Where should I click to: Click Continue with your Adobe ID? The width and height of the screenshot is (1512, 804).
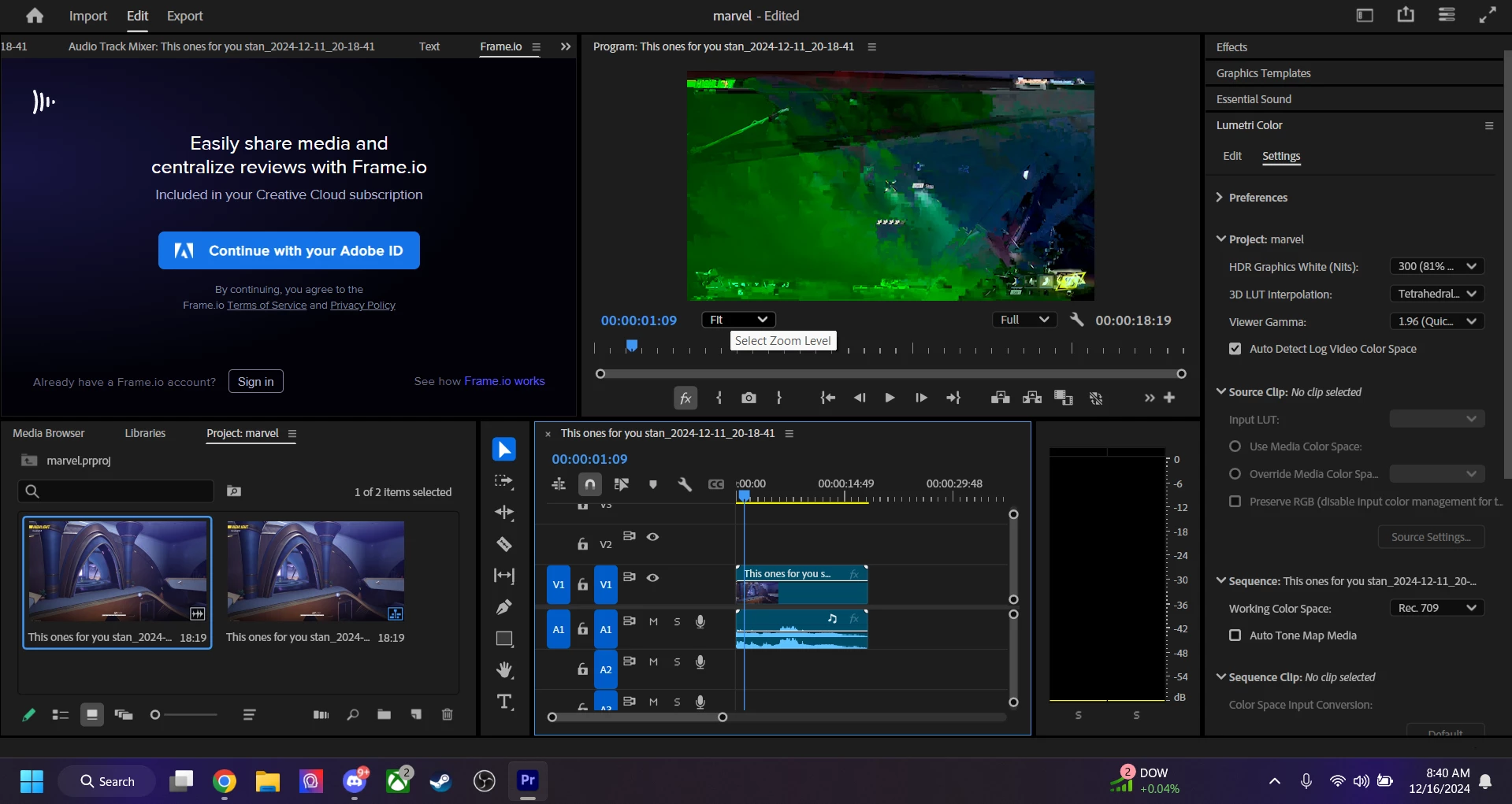coord(289,250)
